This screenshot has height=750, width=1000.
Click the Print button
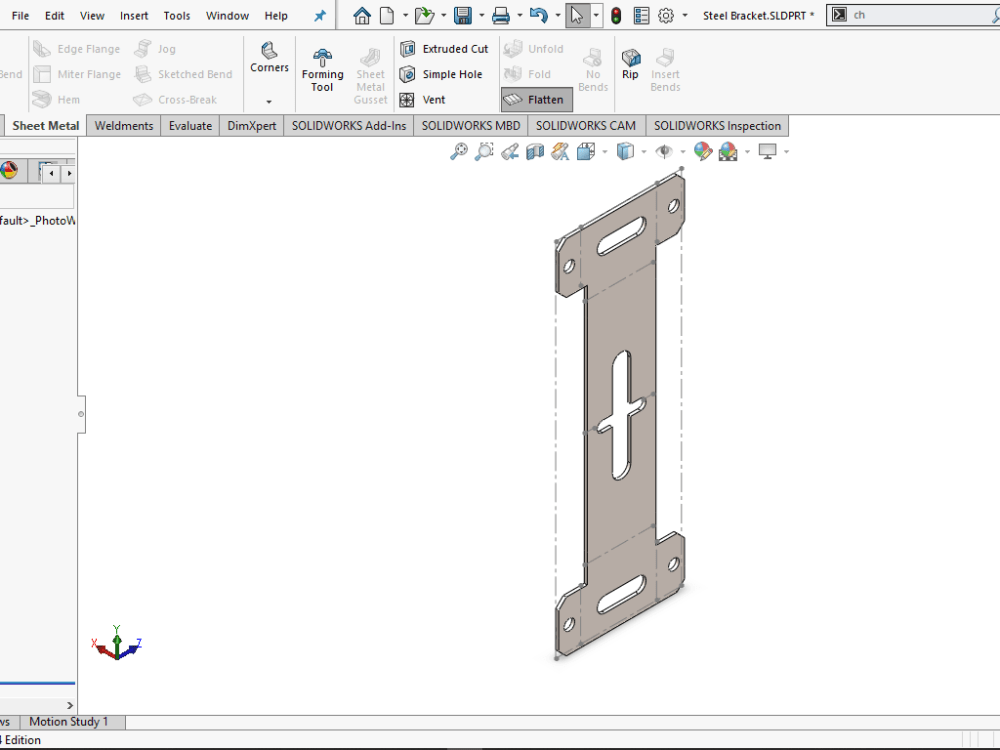[500, 14]
